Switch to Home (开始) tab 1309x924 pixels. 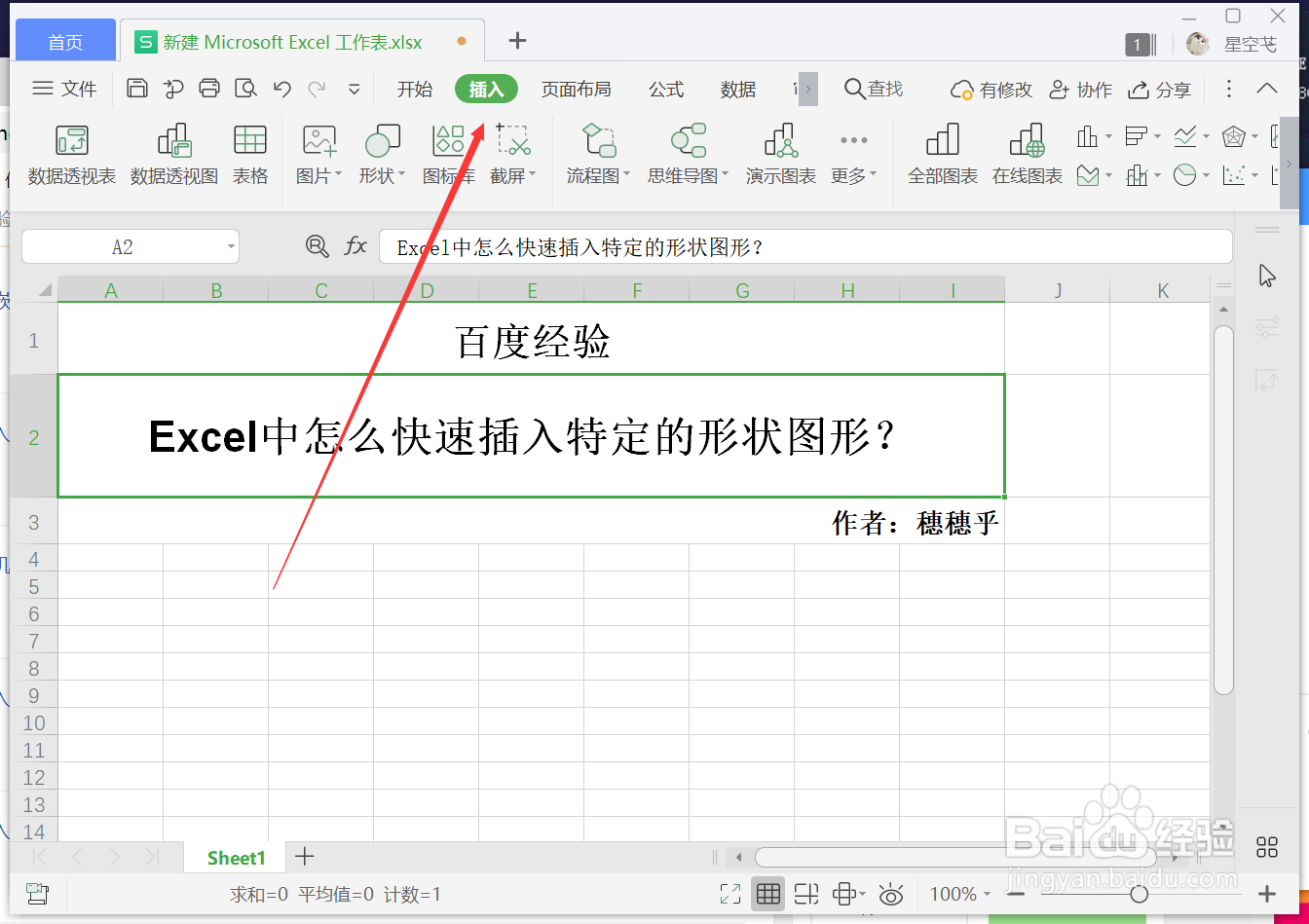tap(415, 89)
